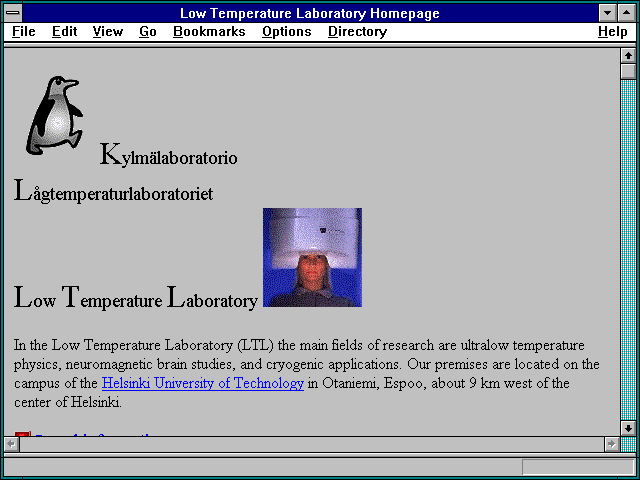Screen dimensions: 640x480
Task: Click the Lågtemperaturlaboratoriet heading text
Action: pyautogui.click(x=113, y=191)
